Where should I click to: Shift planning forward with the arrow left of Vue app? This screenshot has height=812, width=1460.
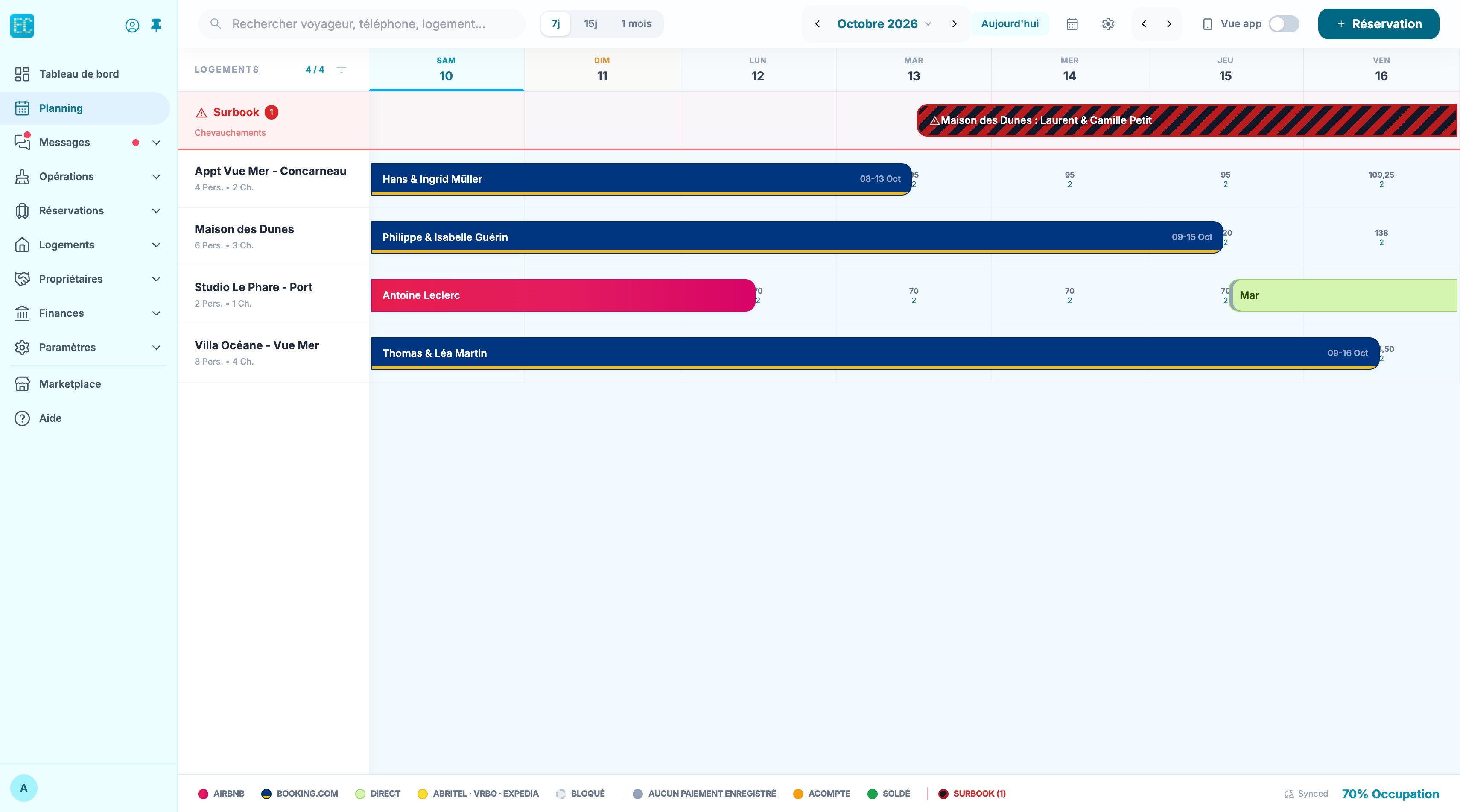[1169, 24]
